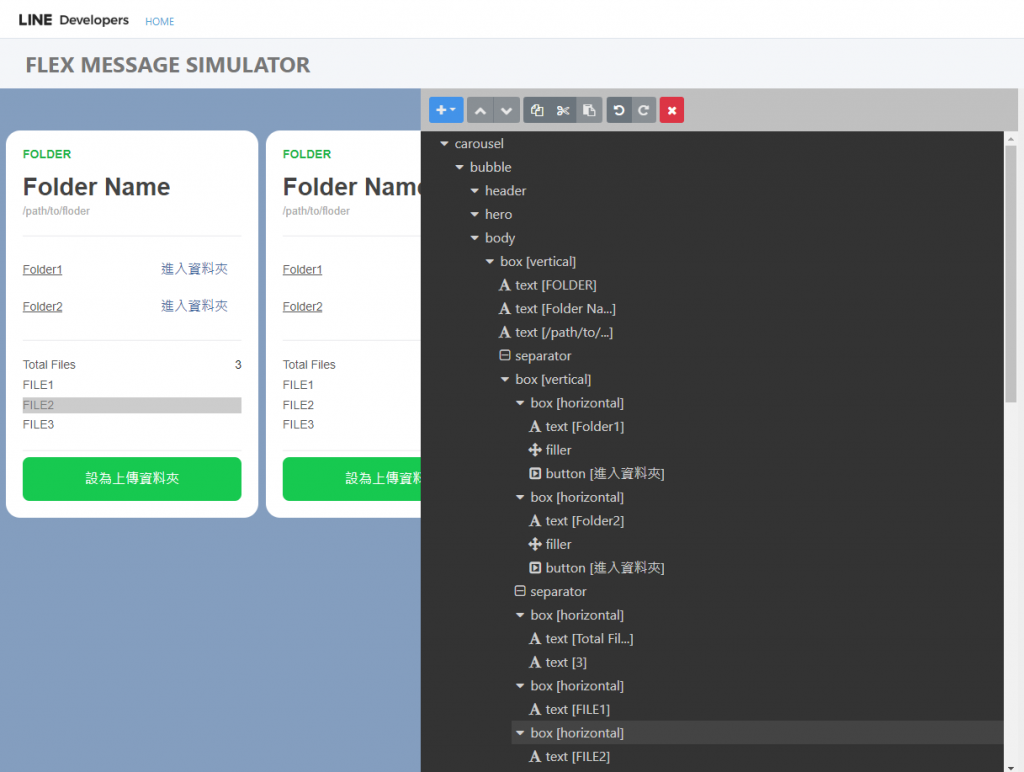The image size is (1024, 772).
Task: Select first separator icon below path text
Action: coord(505,355)
